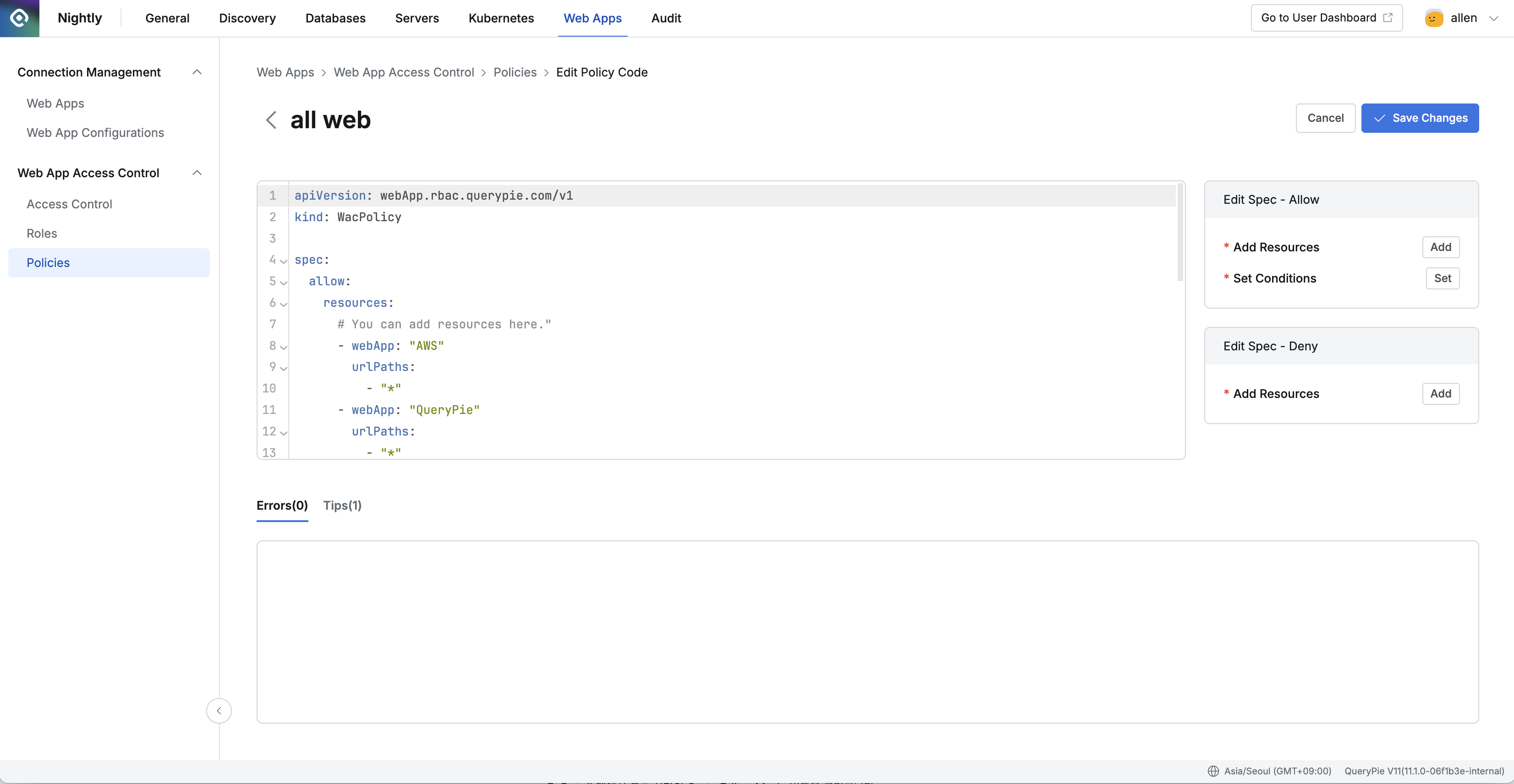Switch to the Tips(1) tab

(342, 505)
